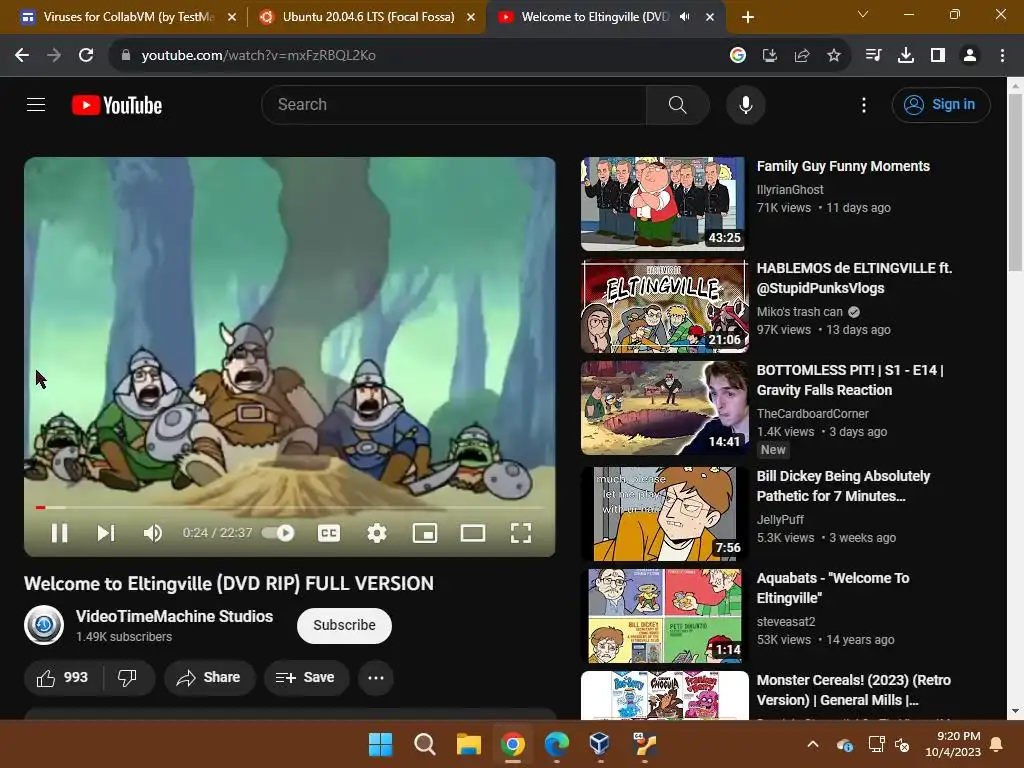Share this page from address bar
The width and height of the screenshot is (1024, 768).
802,56
